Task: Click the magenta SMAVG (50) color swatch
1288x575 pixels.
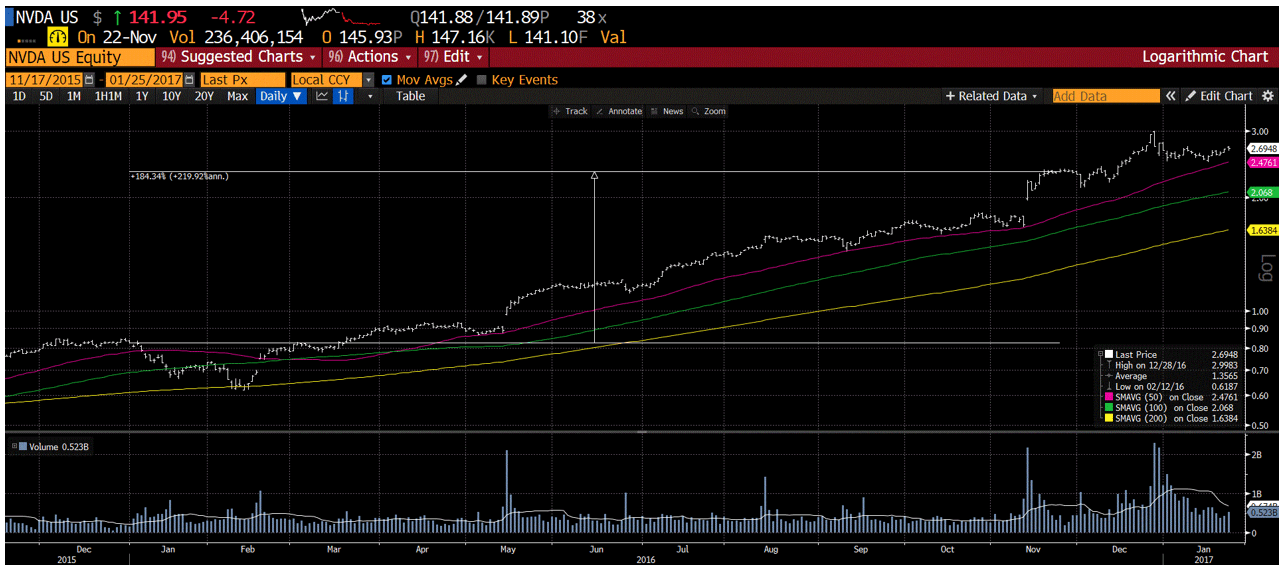Action: click(1108, 397)
